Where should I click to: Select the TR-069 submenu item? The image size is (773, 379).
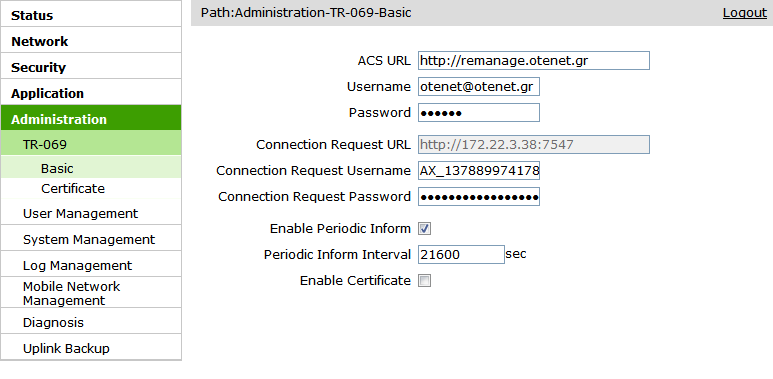point(91,144)
